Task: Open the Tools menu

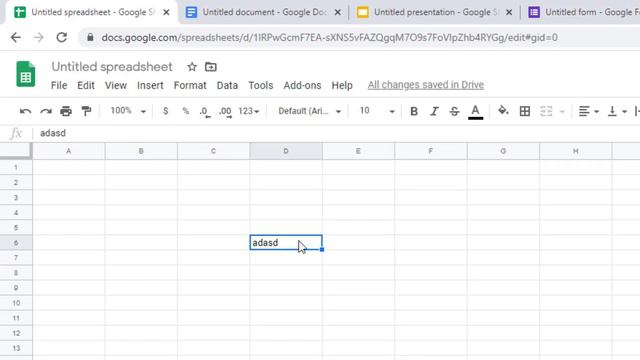Action: 260,85
